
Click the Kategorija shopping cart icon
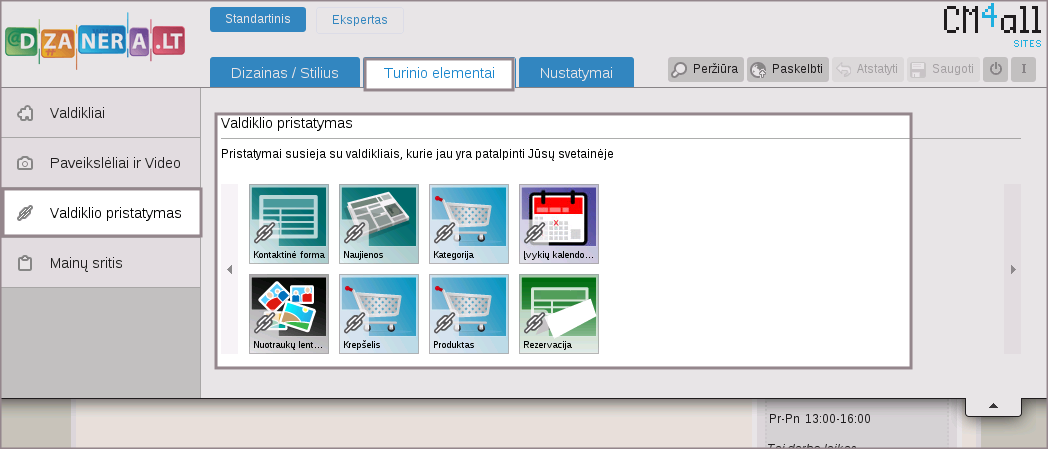click(x=468, y=224)
